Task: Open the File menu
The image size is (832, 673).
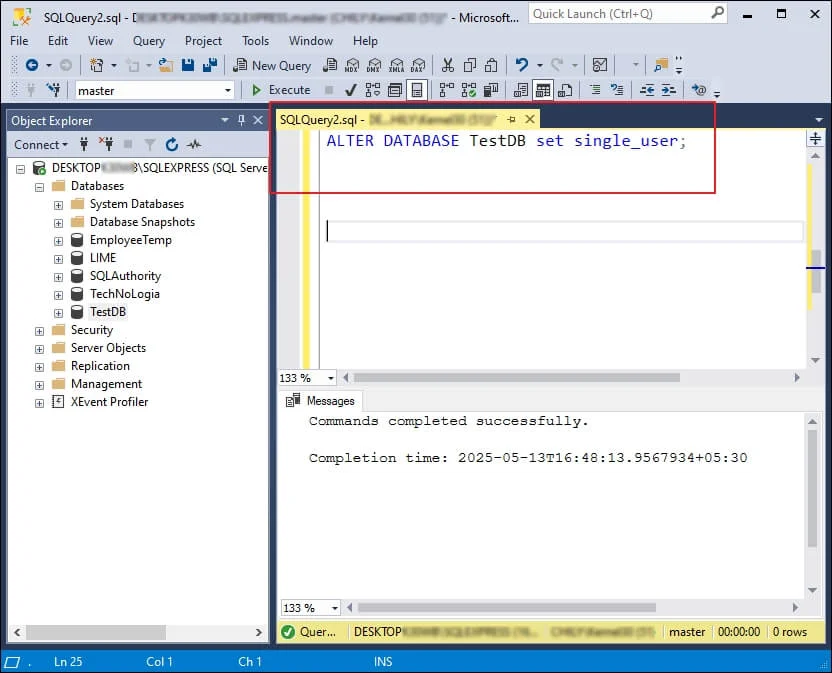Action: (19, 41)
